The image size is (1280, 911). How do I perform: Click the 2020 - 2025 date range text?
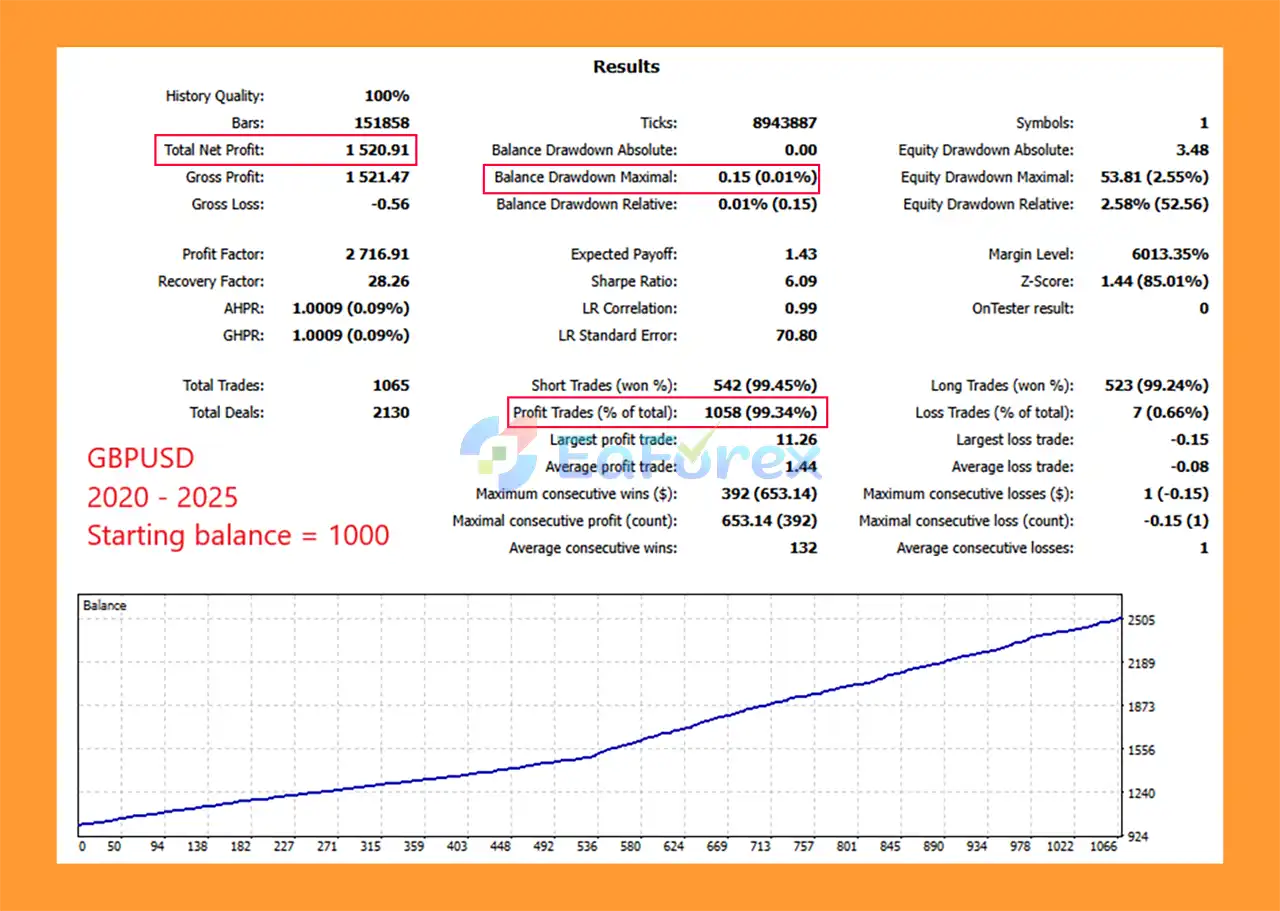(162, 498)
